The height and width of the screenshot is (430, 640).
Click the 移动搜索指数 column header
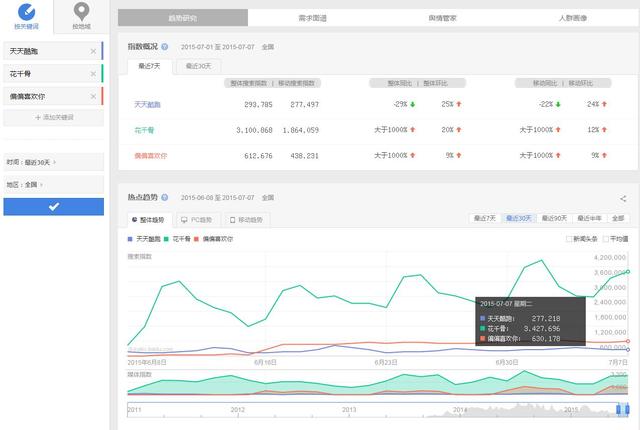[296, 83]
